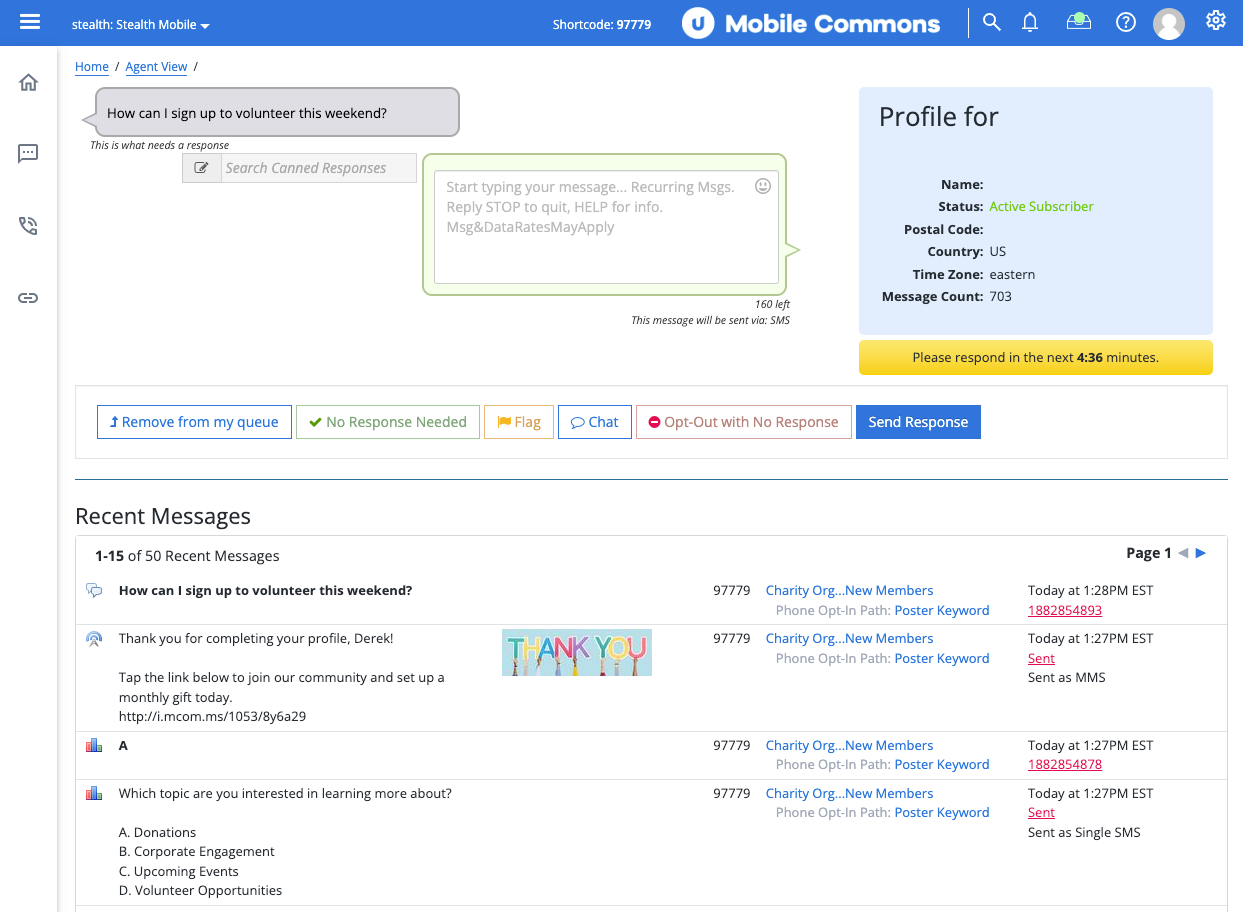Viewport: 1243px width, 912px height.
Task: Open account settings via the gear icon
Action: click(1215, 19)
